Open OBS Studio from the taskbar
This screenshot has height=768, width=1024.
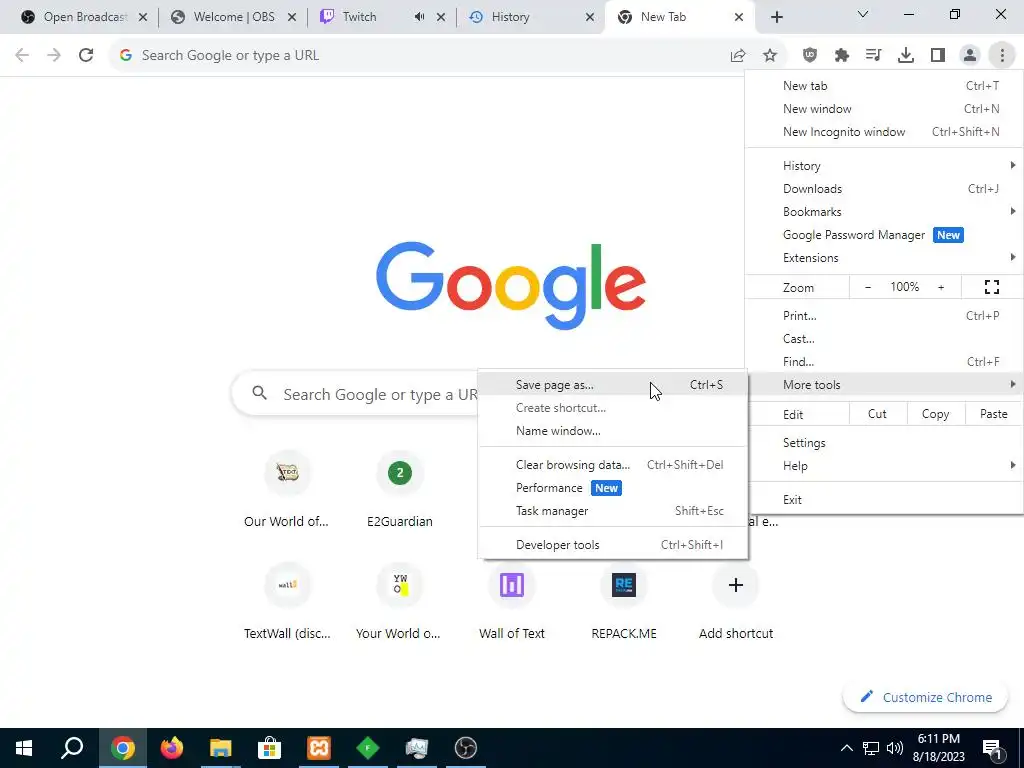click(466, 748)
